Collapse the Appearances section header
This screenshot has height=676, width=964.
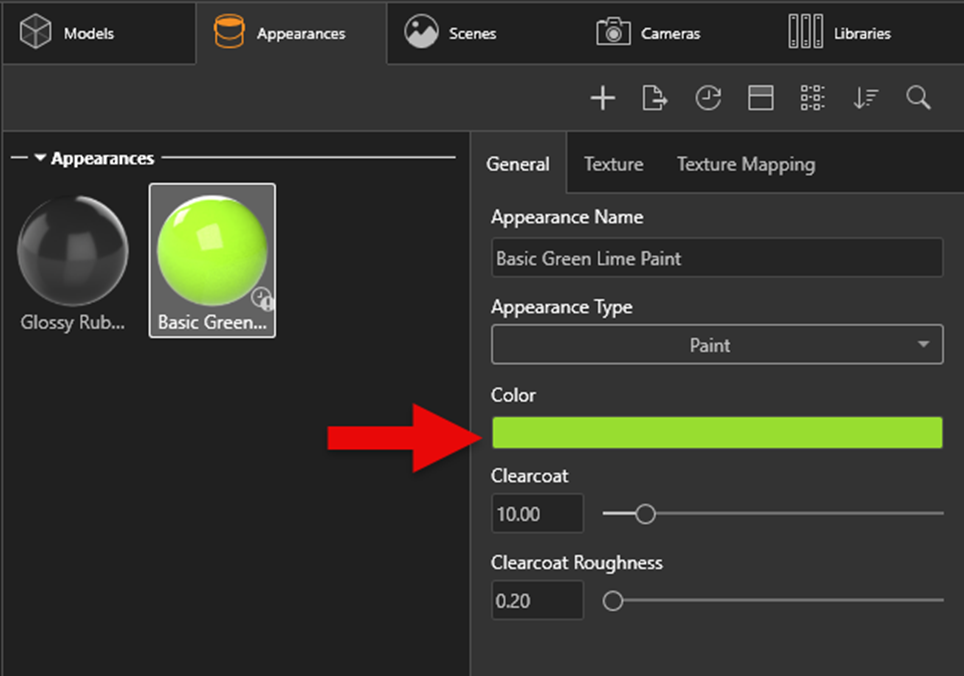[x=37, y=158]
